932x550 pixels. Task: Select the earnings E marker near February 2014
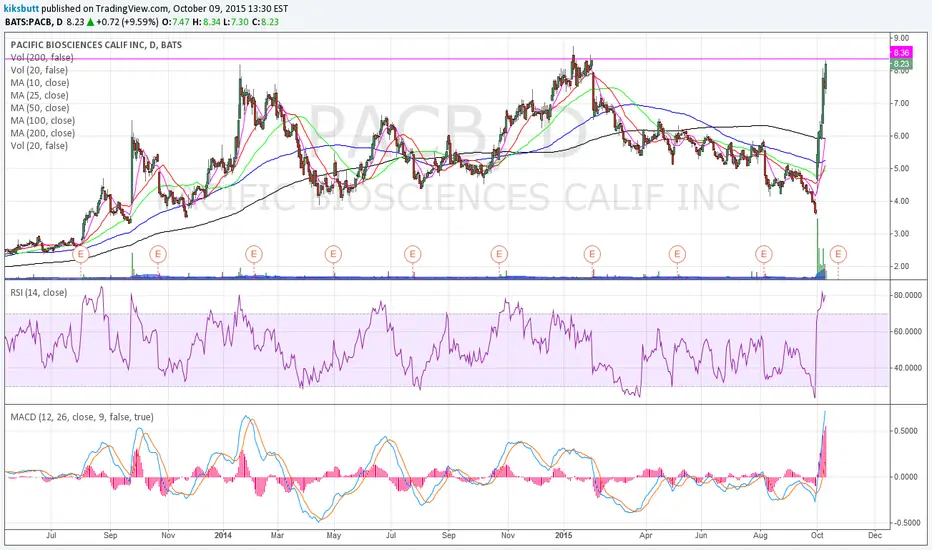[x=254, y=254]
